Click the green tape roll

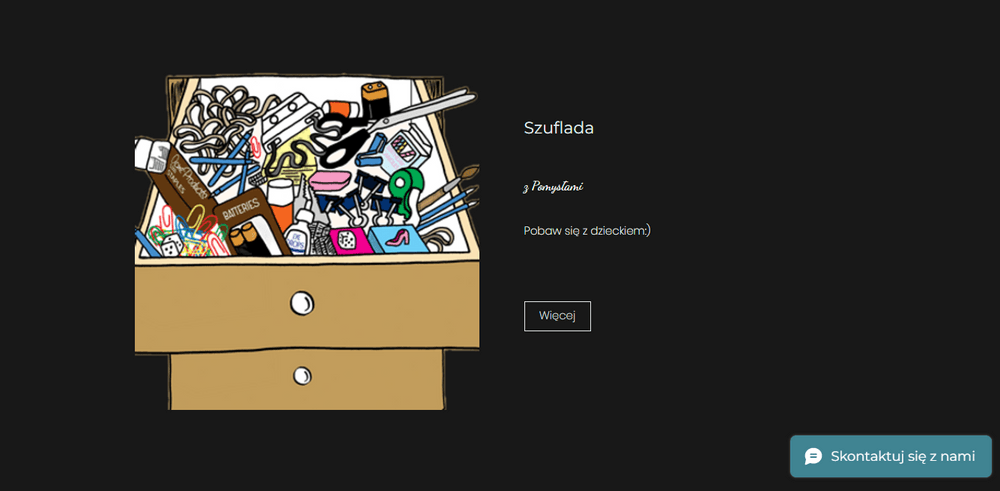point(404,188)
